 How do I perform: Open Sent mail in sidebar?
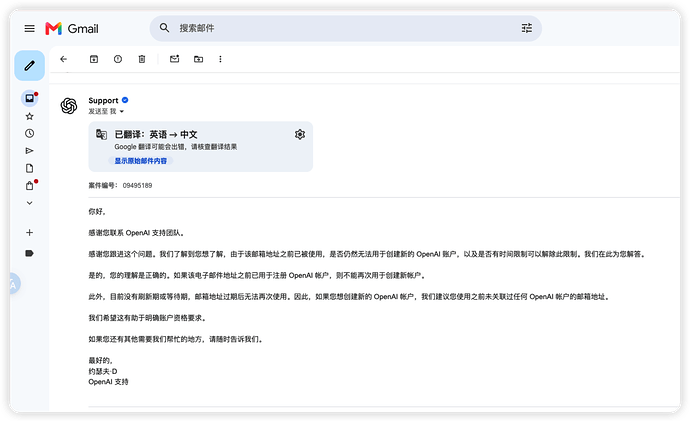tap(29, 151)
